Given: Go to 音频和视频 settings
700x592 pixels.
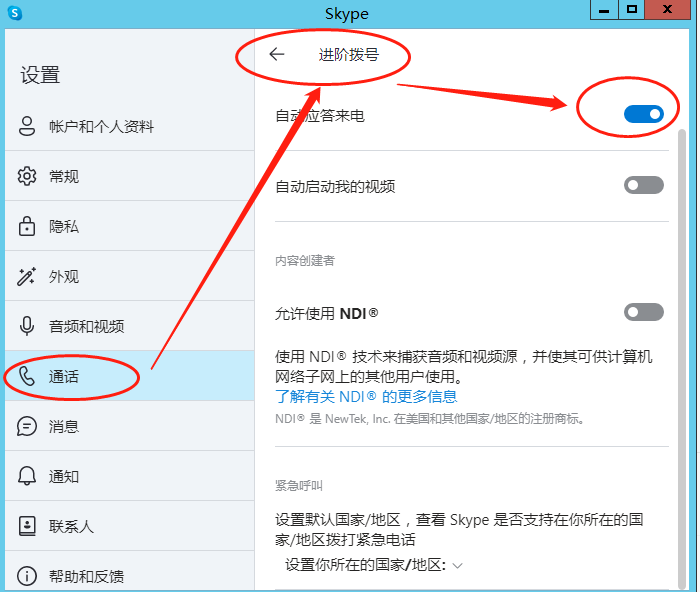Looking at the screenshot, I should 129,326.
